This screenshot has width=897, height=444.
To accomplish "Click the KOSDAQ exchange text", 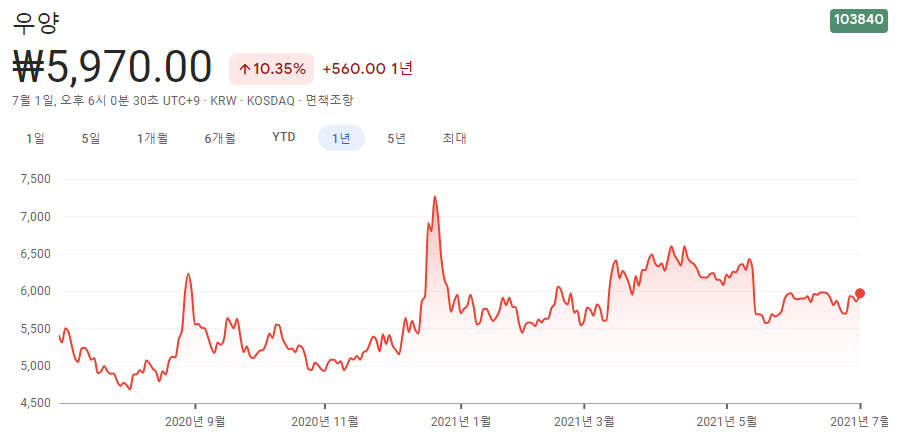I will tap(271, 101).
